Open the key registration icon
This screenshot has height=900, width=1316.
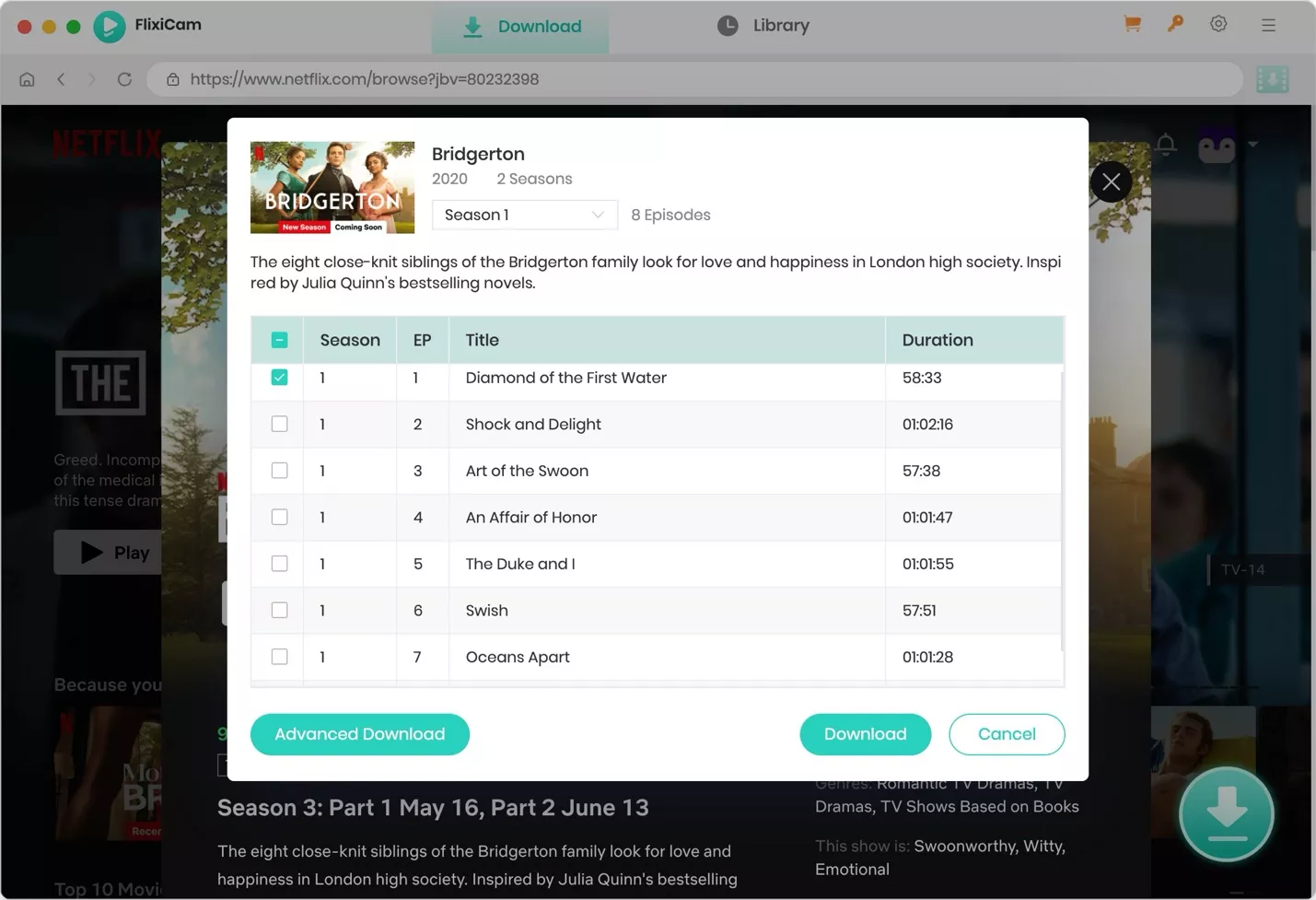pos(1175,25)
